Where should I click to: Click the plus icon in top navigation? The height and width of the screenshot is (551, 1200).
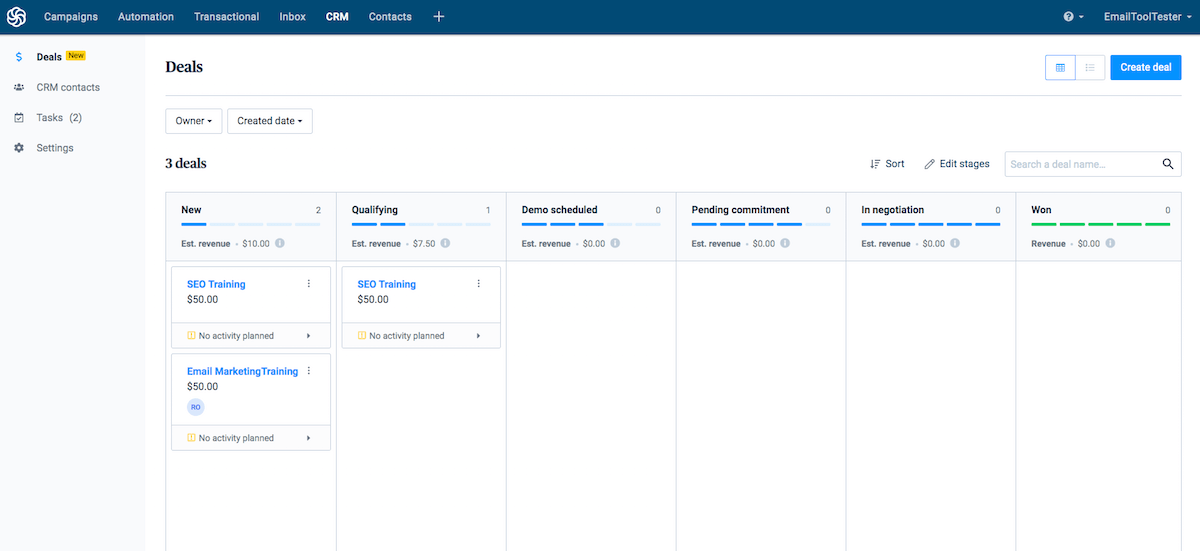click(x=438, y=17)
